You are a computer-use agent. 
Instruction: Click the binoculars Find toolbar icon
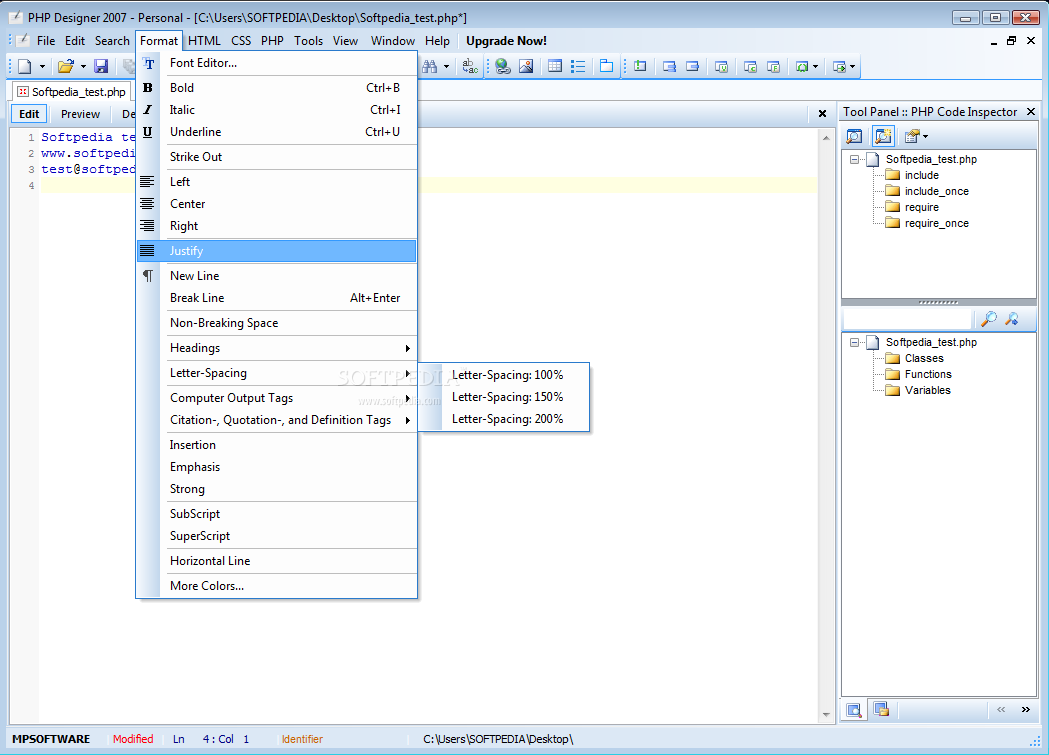click(430, 66)
